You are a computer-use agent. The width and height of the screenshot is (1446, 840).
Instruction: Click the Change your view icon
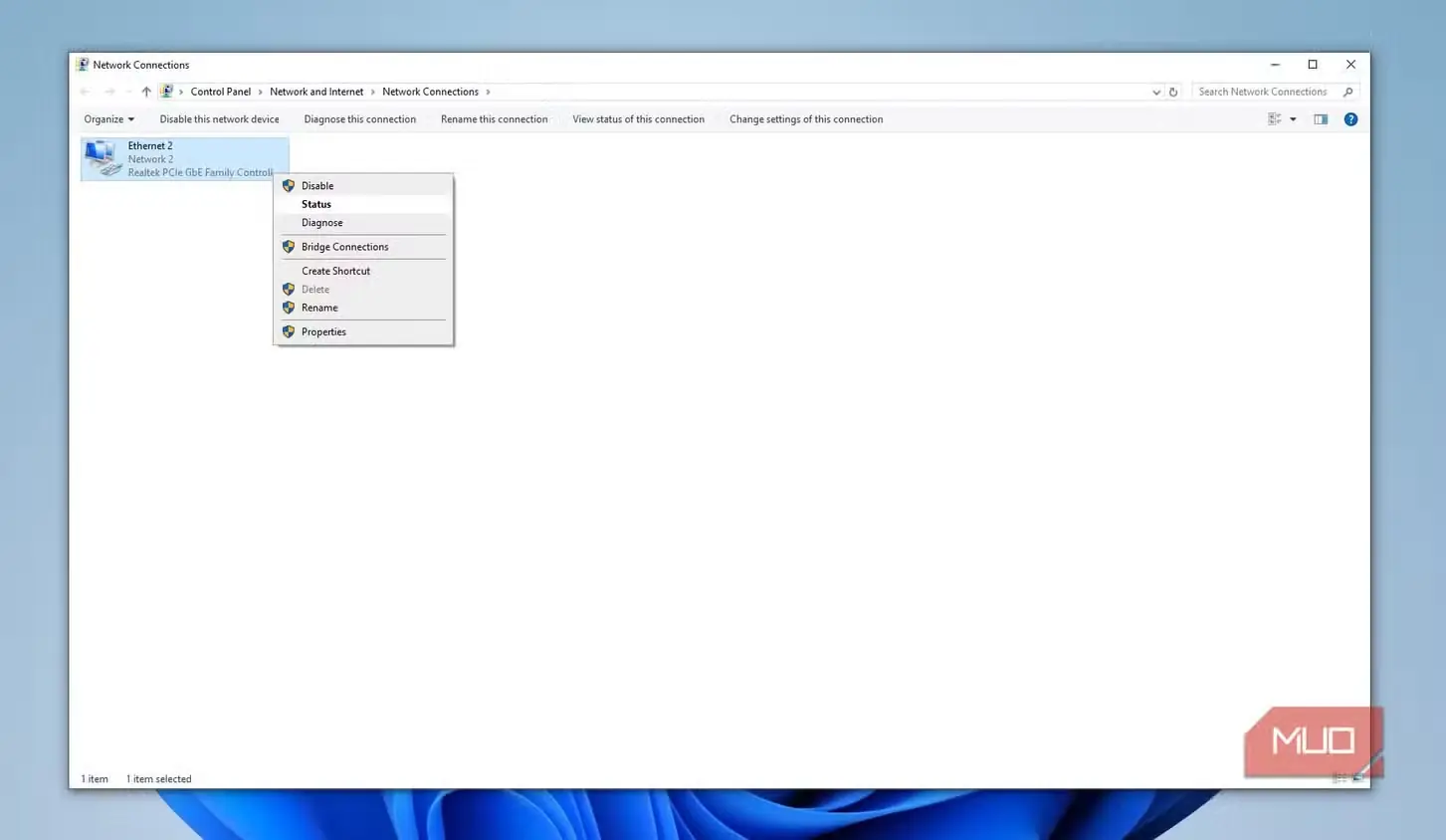click(x=1274, y=119)
